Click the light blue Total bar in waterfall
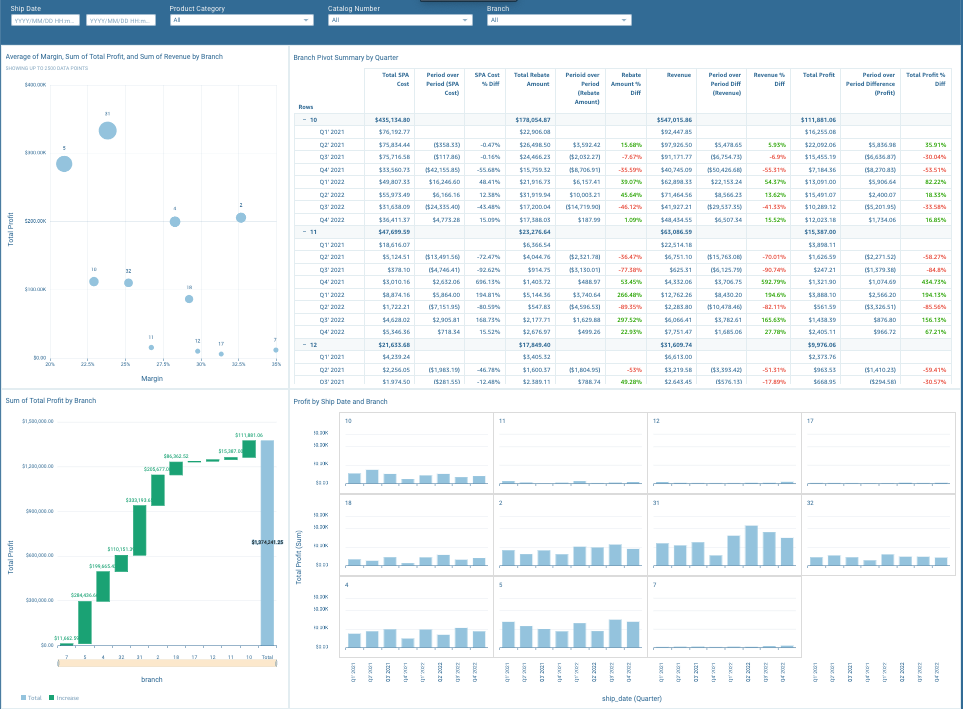The image size is (963, 709). (x=267, y=543)
